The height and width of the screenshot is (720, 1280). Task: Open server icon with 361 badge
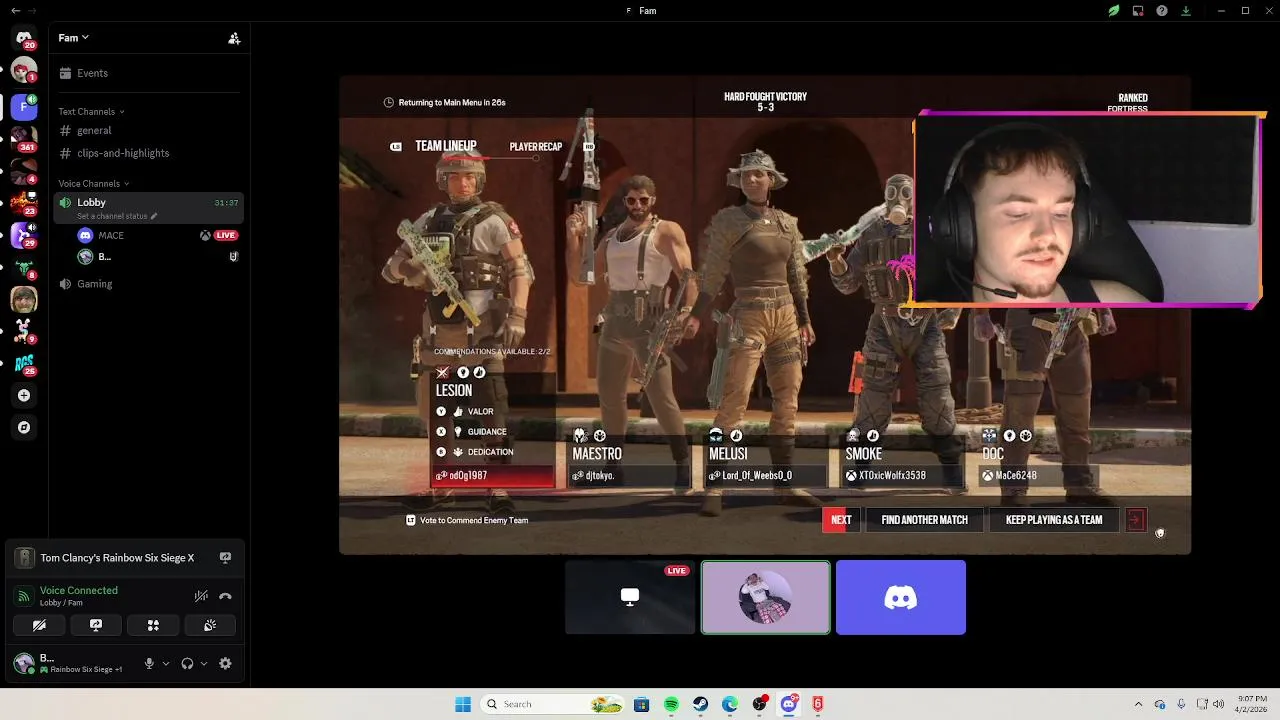click(24, 138)
